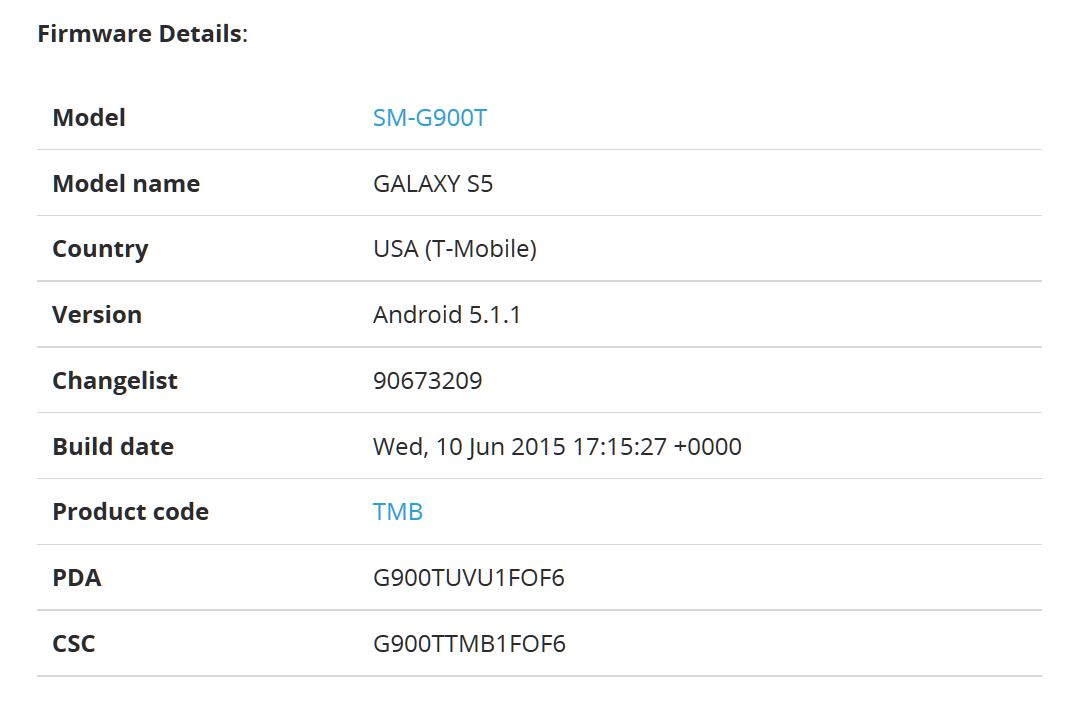Click the USA (T-Mobile) country value
Image resolution: width=1071 pixels, height=714 pixels.
coord(455,249)
